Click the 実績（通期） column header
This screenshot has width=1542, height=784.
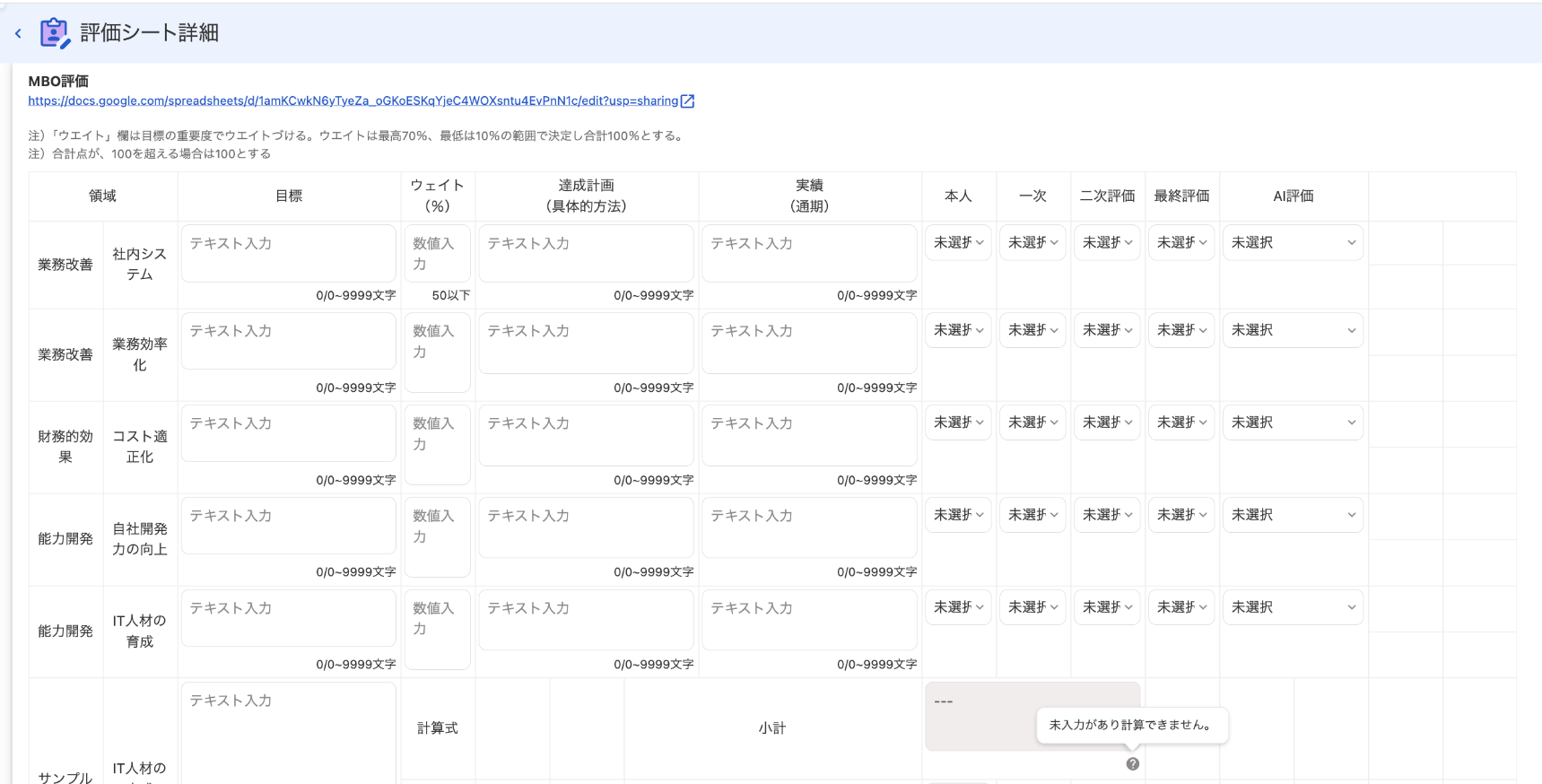click(809, 196)
